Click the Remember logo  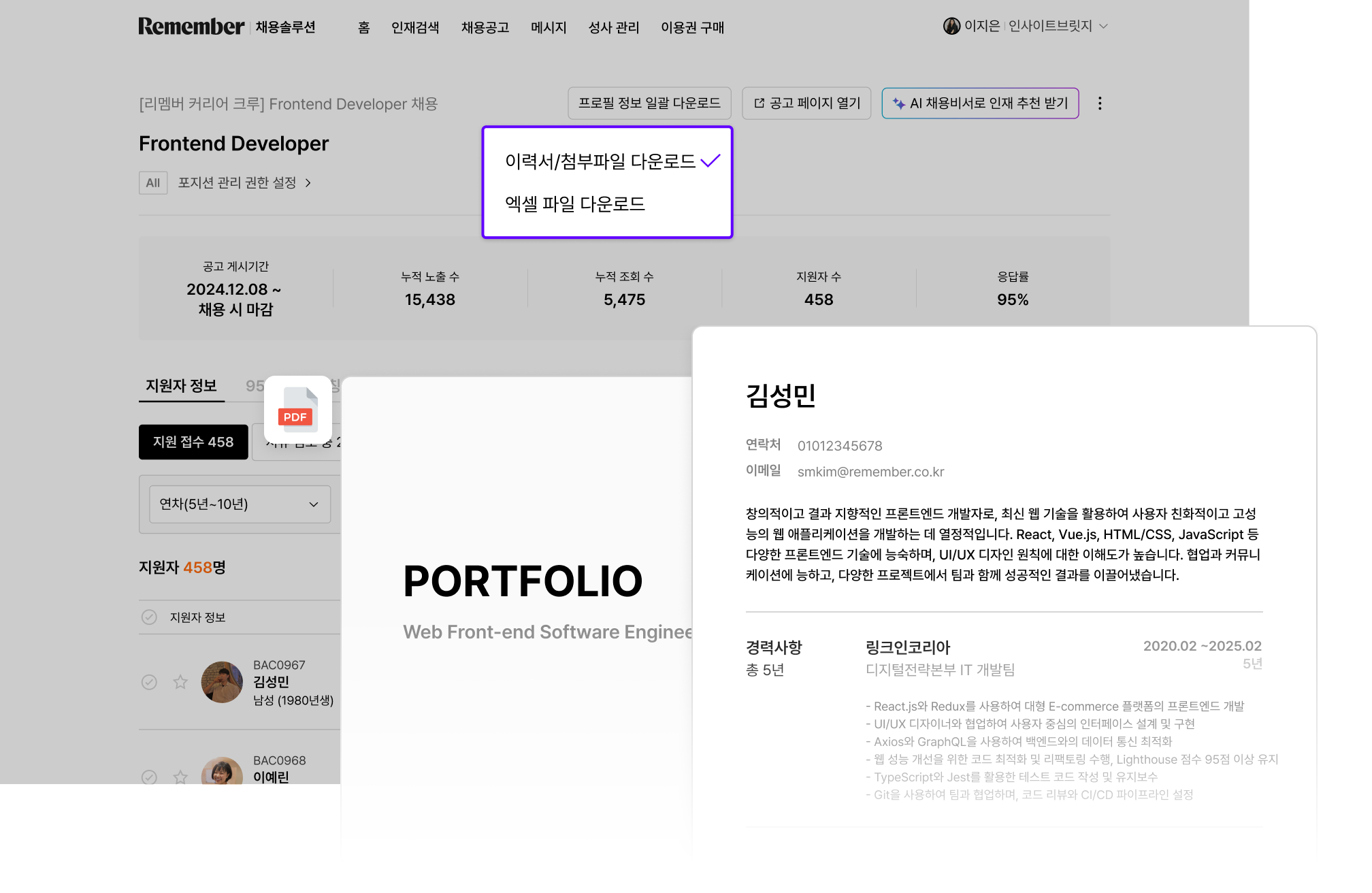191,26
